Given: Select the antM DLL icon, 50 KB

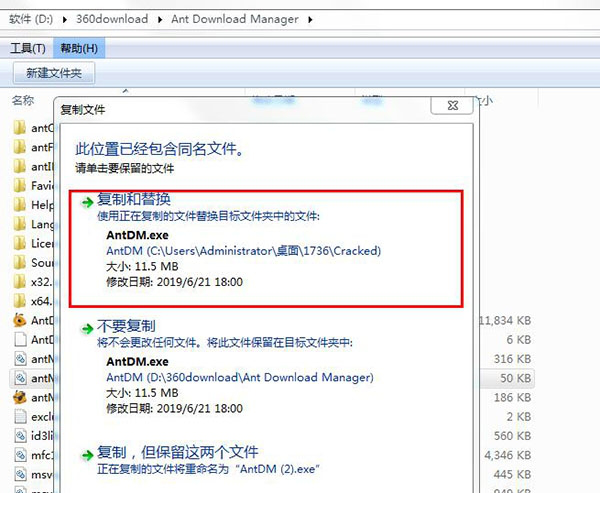Looking at the screenshot, I should (20, 378).
